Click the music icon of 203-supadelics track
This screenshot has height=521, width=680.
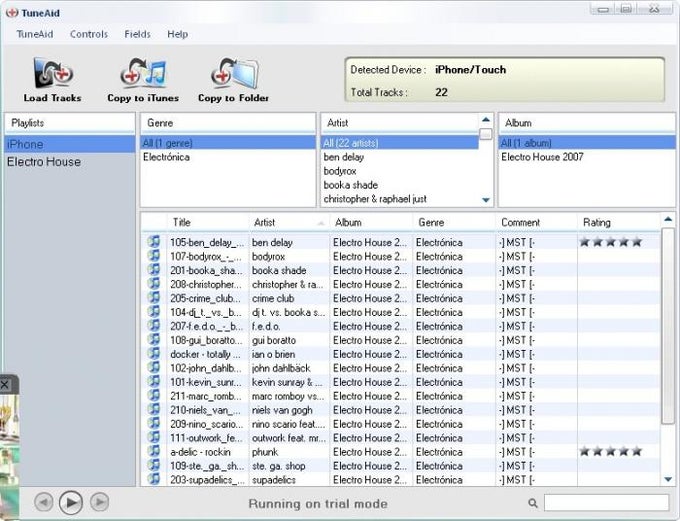click(154, 479)
